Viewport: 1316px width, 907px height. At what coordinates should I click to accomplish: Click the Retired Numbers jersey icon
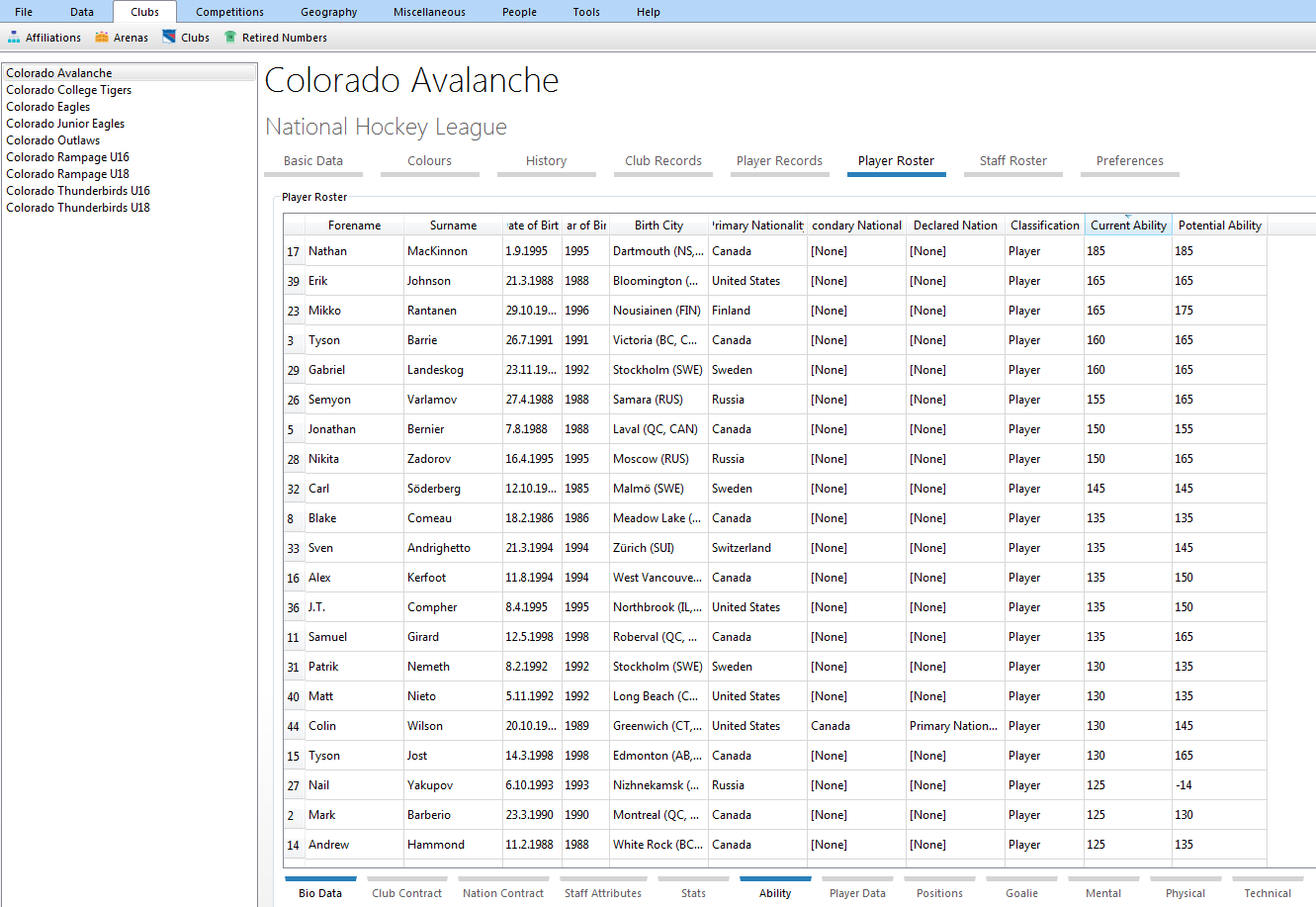point(230,38)
